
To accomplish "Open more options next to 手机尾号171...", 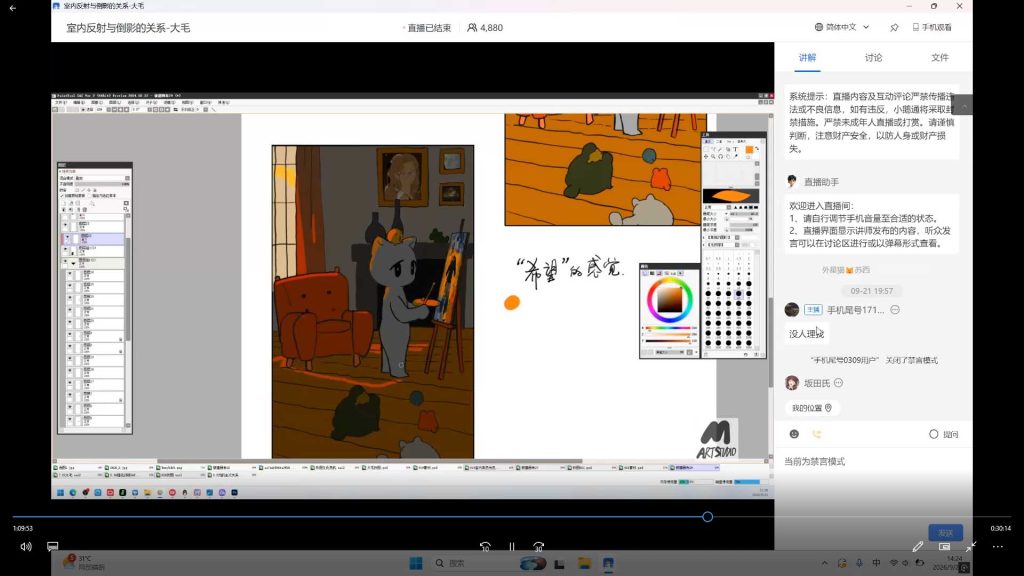I will [x=895, y=310].
